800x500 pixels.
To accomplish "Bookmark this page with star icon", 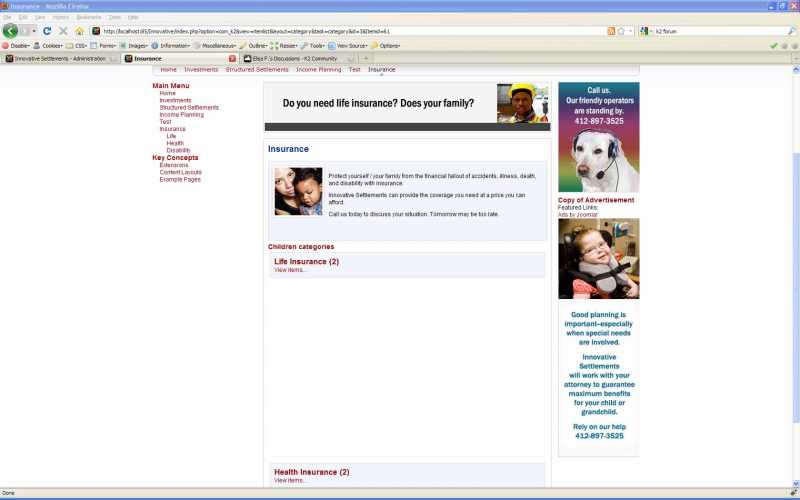I will [621, 31].
